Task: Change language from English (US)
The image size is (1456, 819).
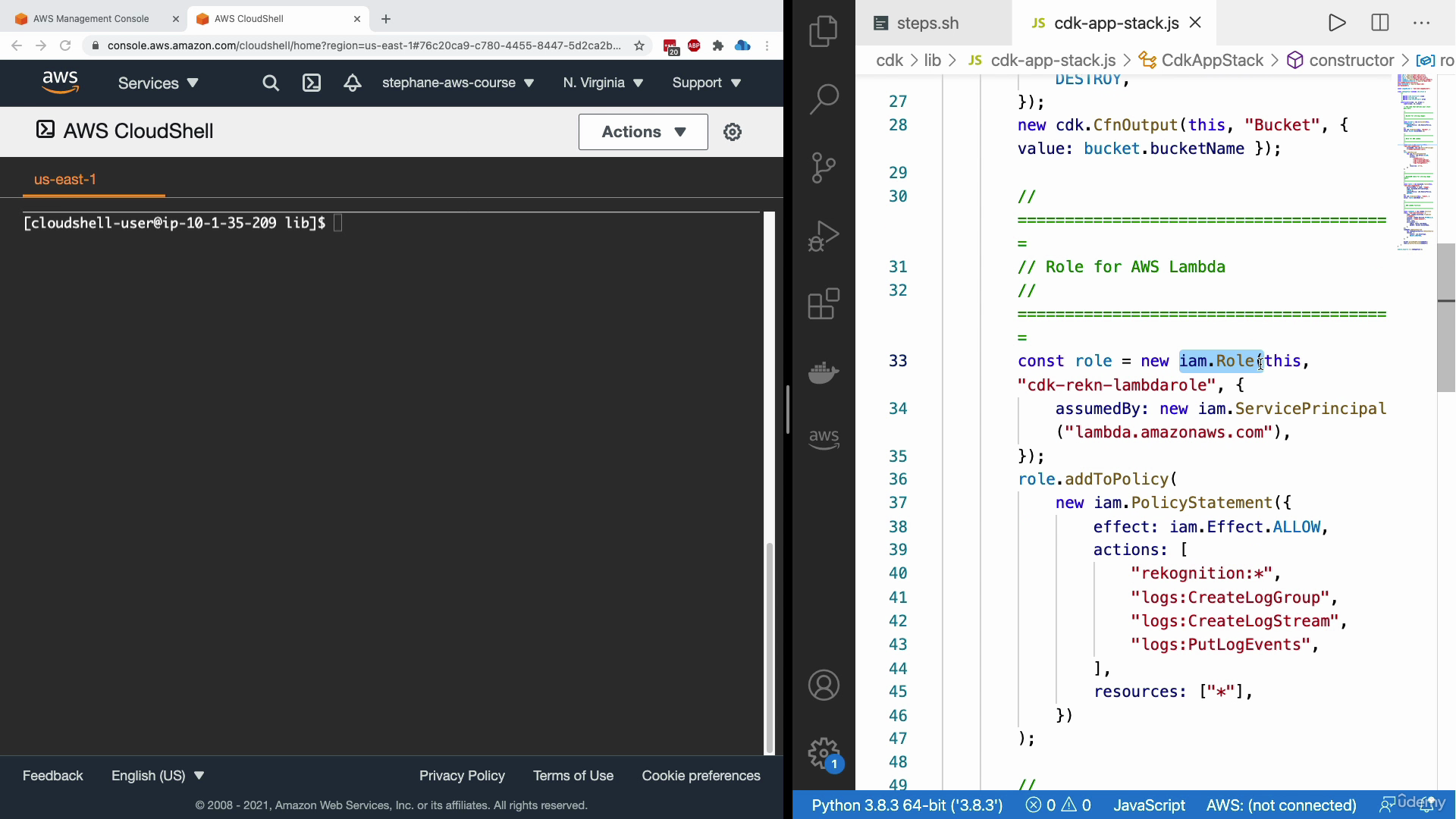Action: point(158,776)
